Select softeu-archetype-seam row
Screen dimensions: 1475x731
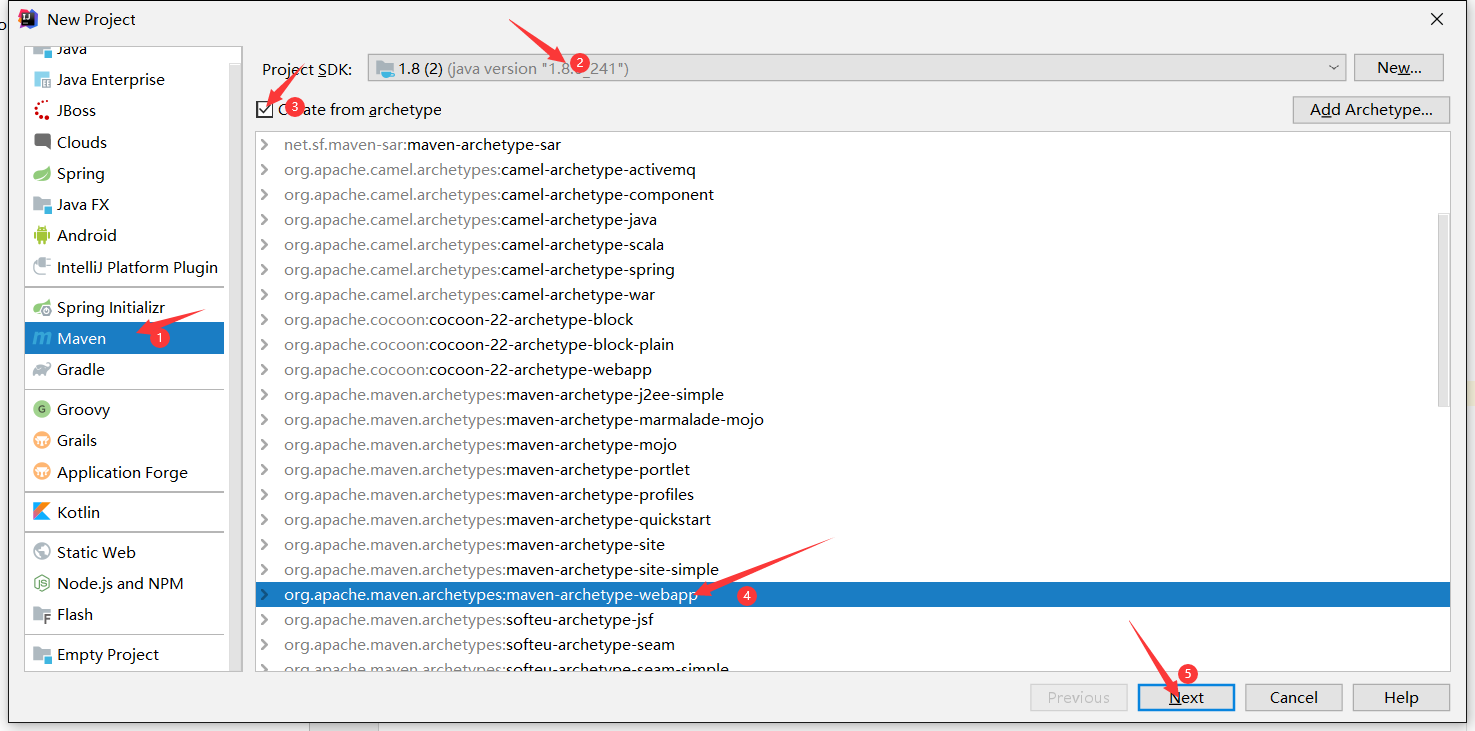pos(853,645)
